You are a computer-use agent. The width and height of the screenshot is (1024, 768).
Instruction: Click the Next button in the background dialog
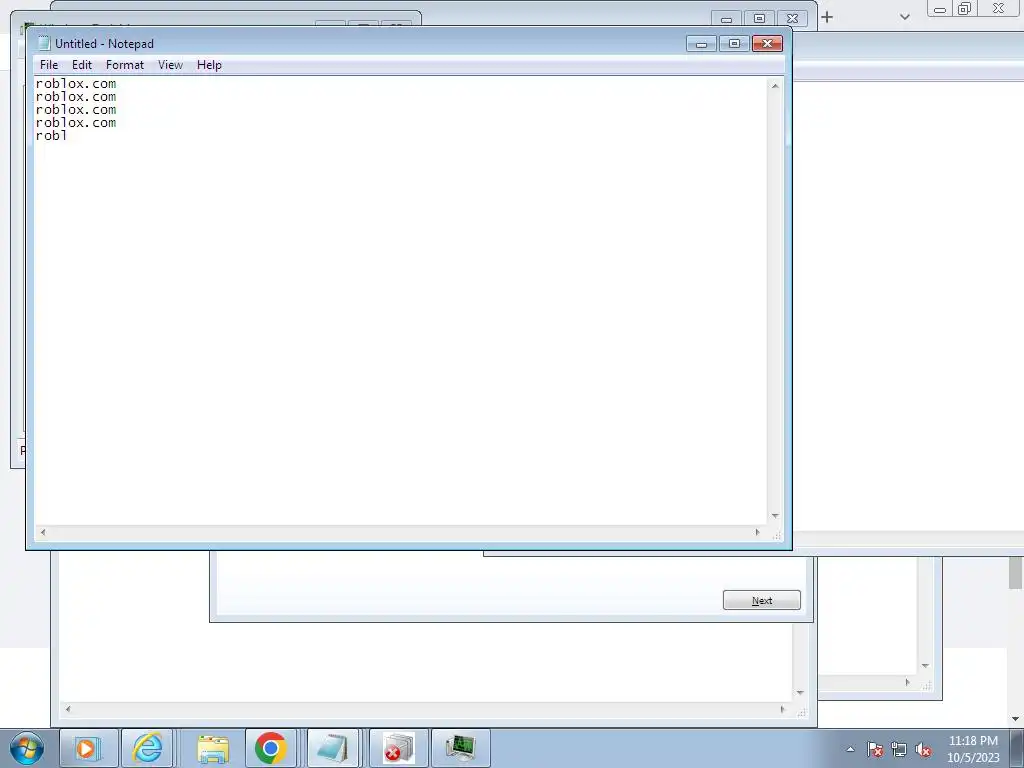tap(761, 600)
